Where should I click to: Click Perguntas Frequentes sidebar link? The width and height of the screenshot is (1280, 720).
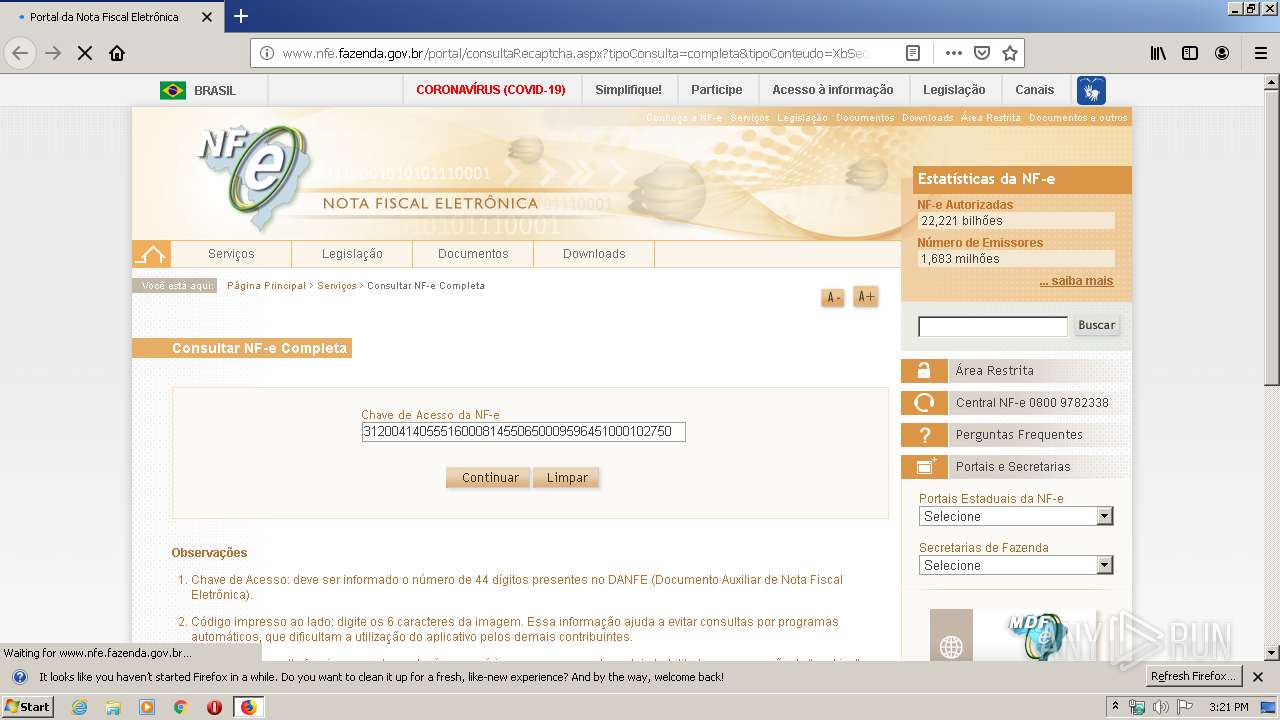1019,435
